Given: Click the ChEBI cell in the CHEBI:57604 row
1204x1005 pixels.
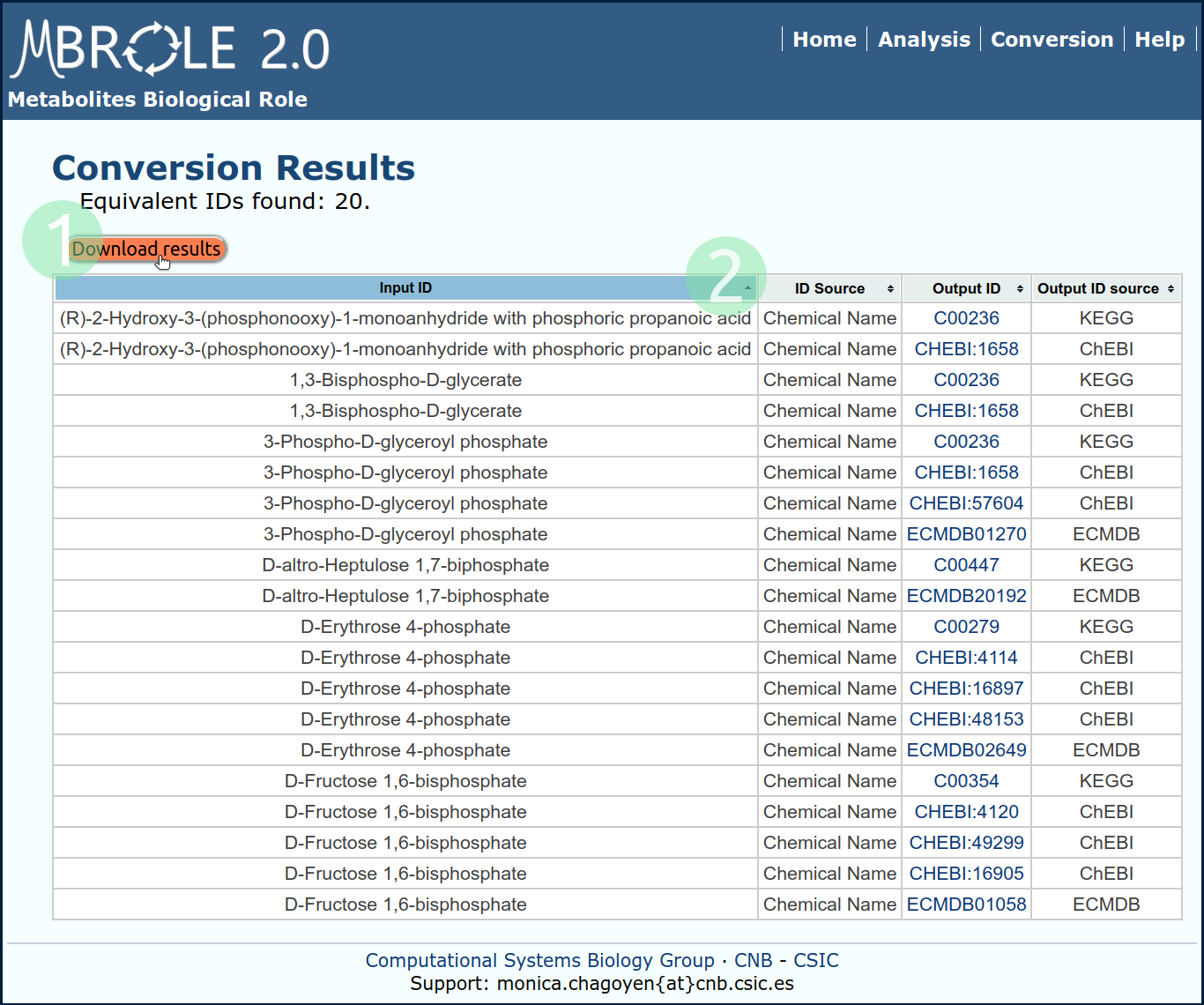Looking at the screenshot, I should pyautogui.click(x=1106, y=503).
